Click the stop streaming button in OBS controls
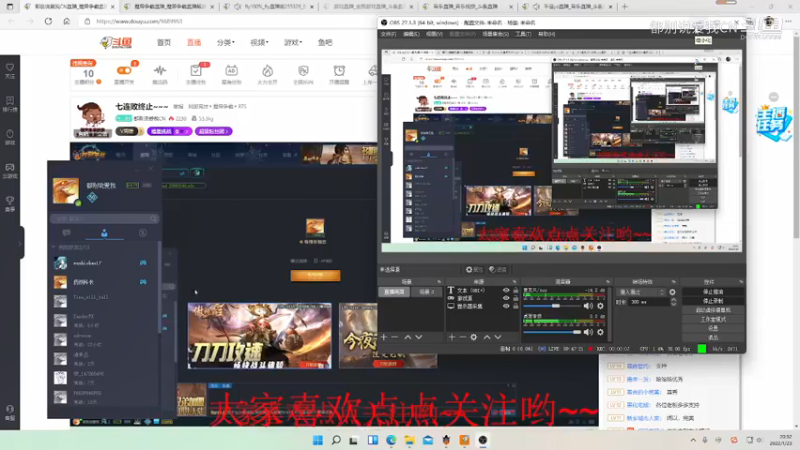 click(x=713, y=292)
